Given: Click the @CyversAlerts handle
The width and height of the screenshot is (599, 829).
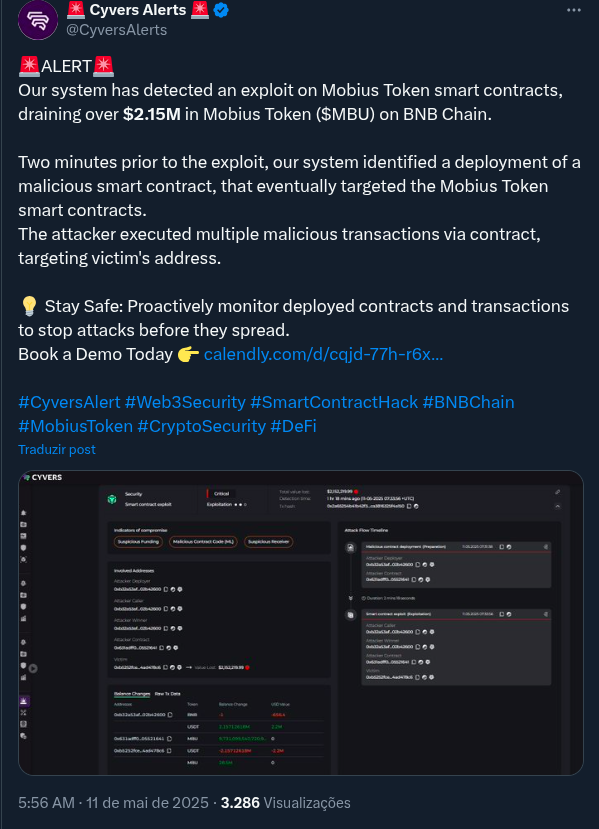Looking at the screenshot, I should (x=116, y=30).
